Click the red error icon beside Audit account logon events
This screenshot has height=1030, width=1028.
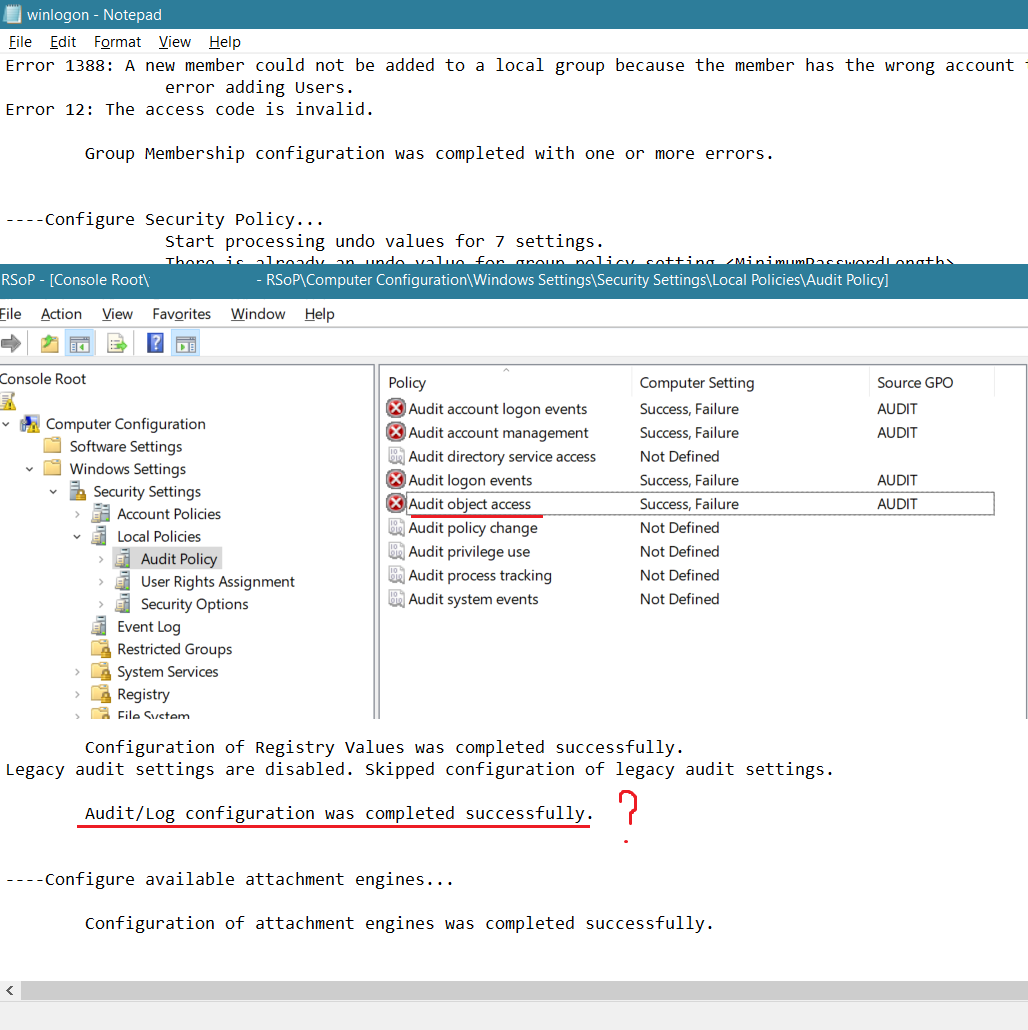click(395, 409)
